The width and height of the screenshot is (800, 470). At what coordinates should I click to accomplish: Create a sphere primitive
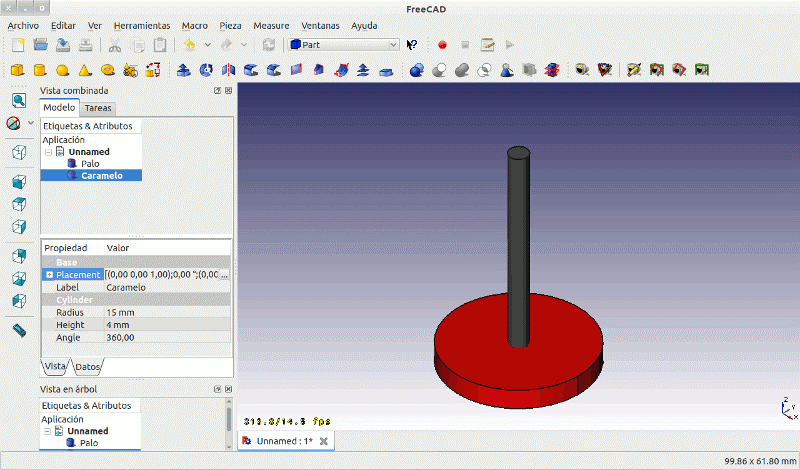(62, 70)
